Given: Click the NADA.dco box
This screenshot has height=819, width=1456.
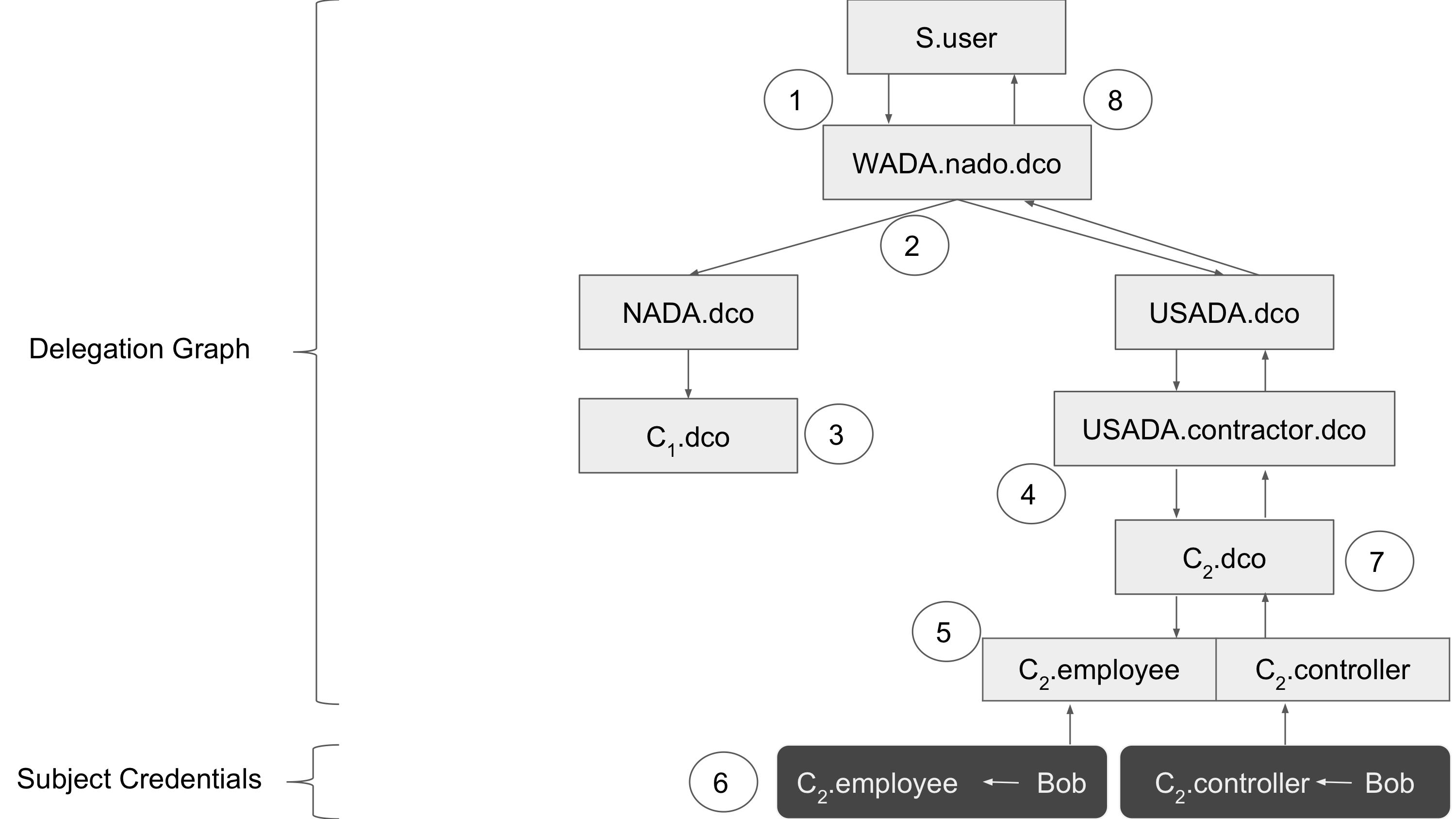Looking at the screenshot, I should click(x=688, y=313).
